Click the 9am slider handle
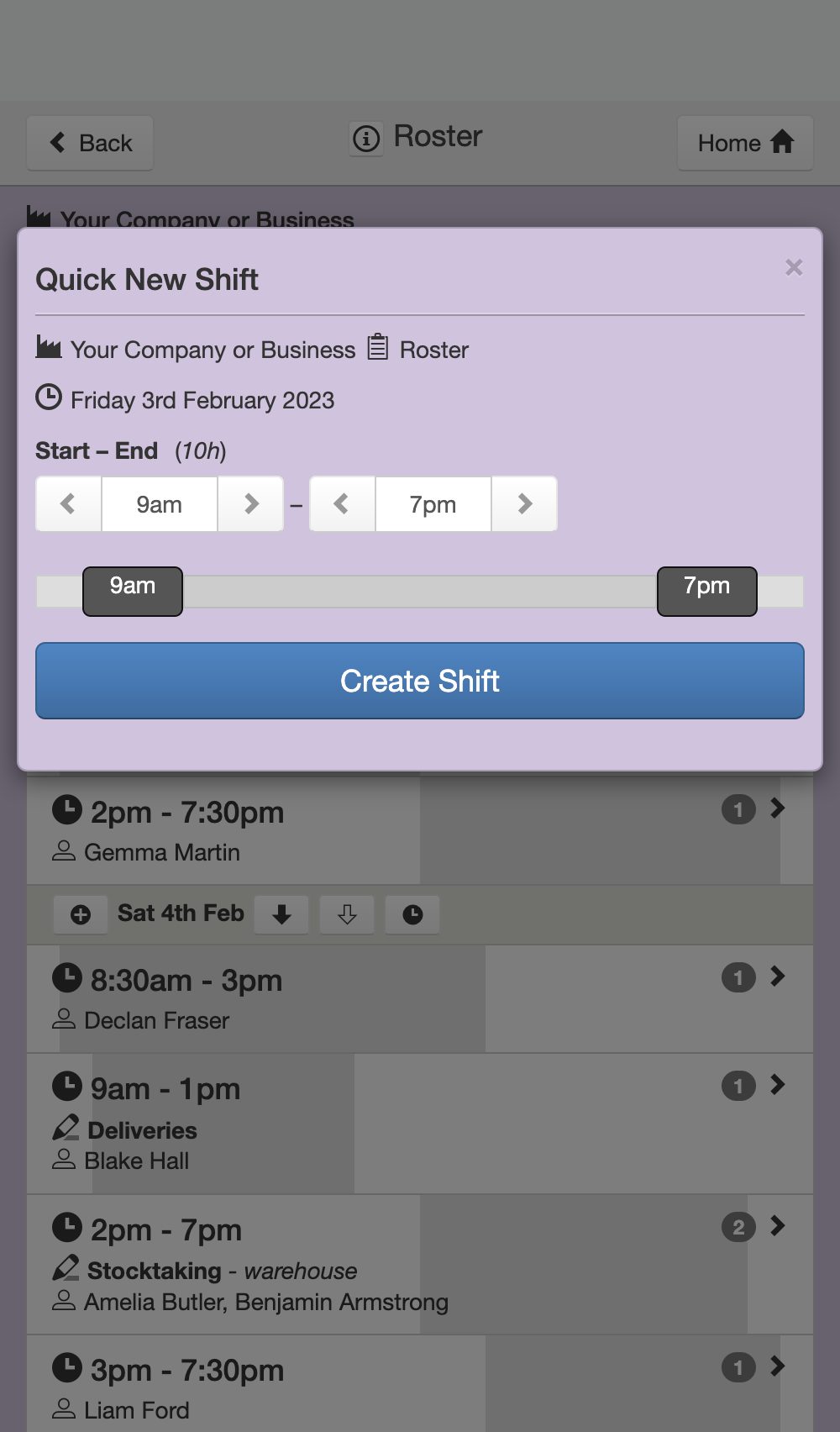 point(133,592)
